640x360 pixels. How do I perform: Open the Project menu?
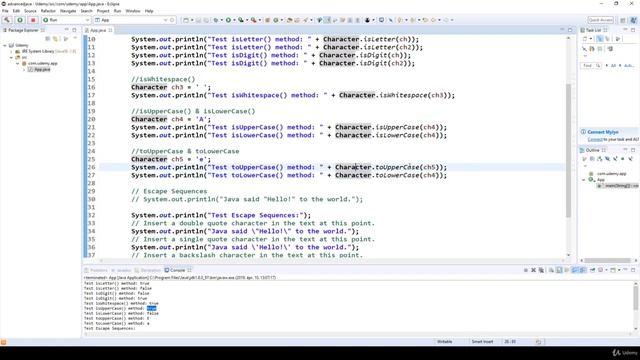coord(103,11)
